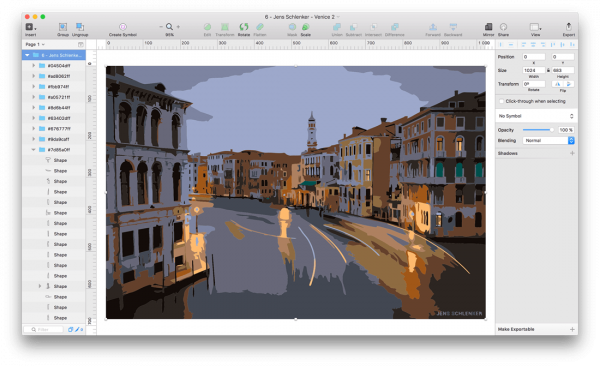Add a shadow with Shadows plus
600x366 pixels.
572,153
